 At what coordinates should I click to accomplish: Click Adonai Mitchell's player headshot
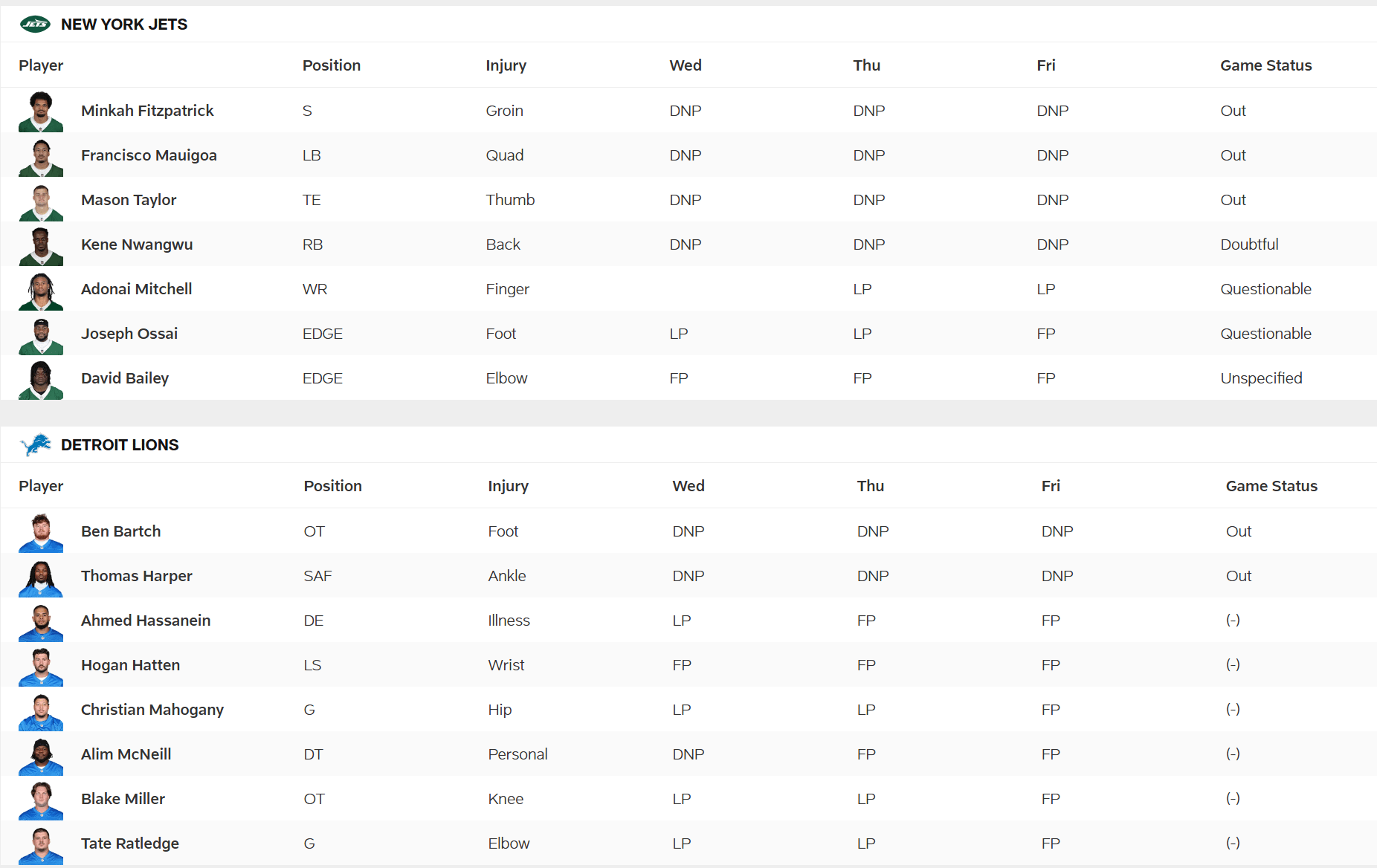pyautogui.click(x=41, y=289)
